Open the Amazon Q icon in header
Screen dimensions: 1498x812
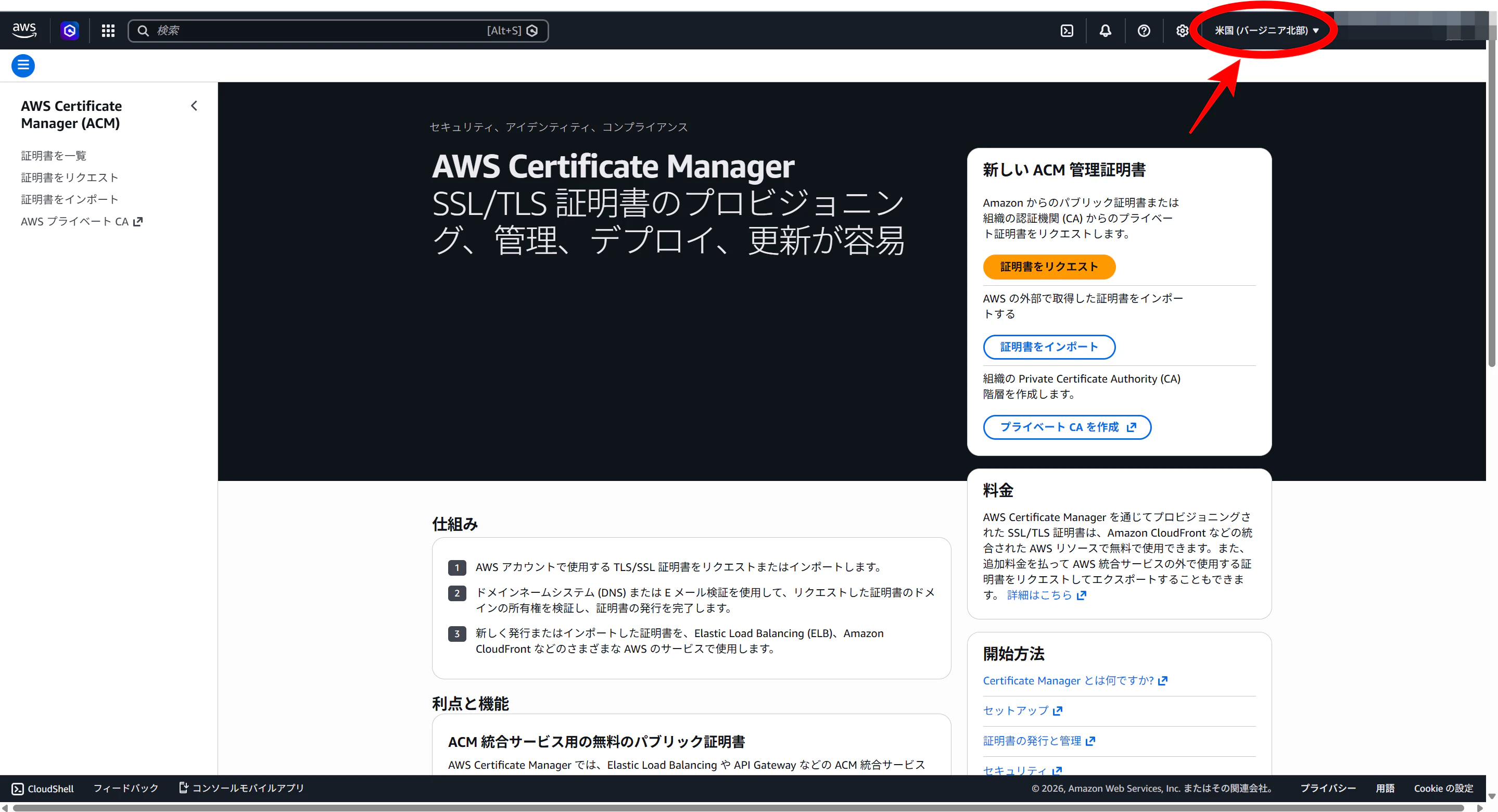pyautogui.click(x=69, y=30)
